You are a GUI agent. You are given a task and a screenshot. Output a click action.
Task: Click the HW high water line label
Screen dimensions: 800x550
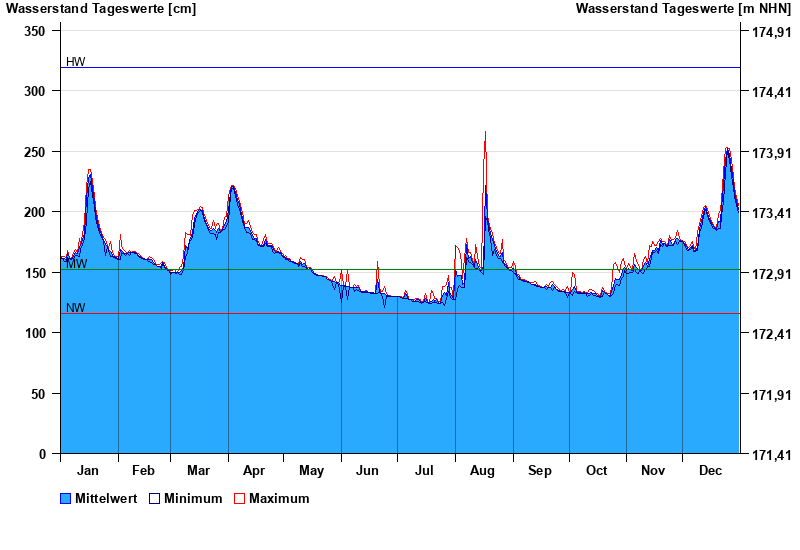[76, 62]
